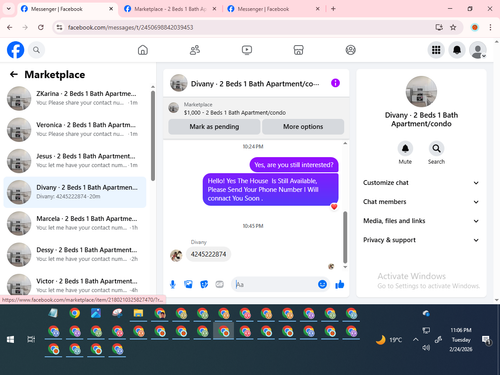
Task: Switch to Marketplace - 2 Beds tab
Action: click(x=170, y=9)
